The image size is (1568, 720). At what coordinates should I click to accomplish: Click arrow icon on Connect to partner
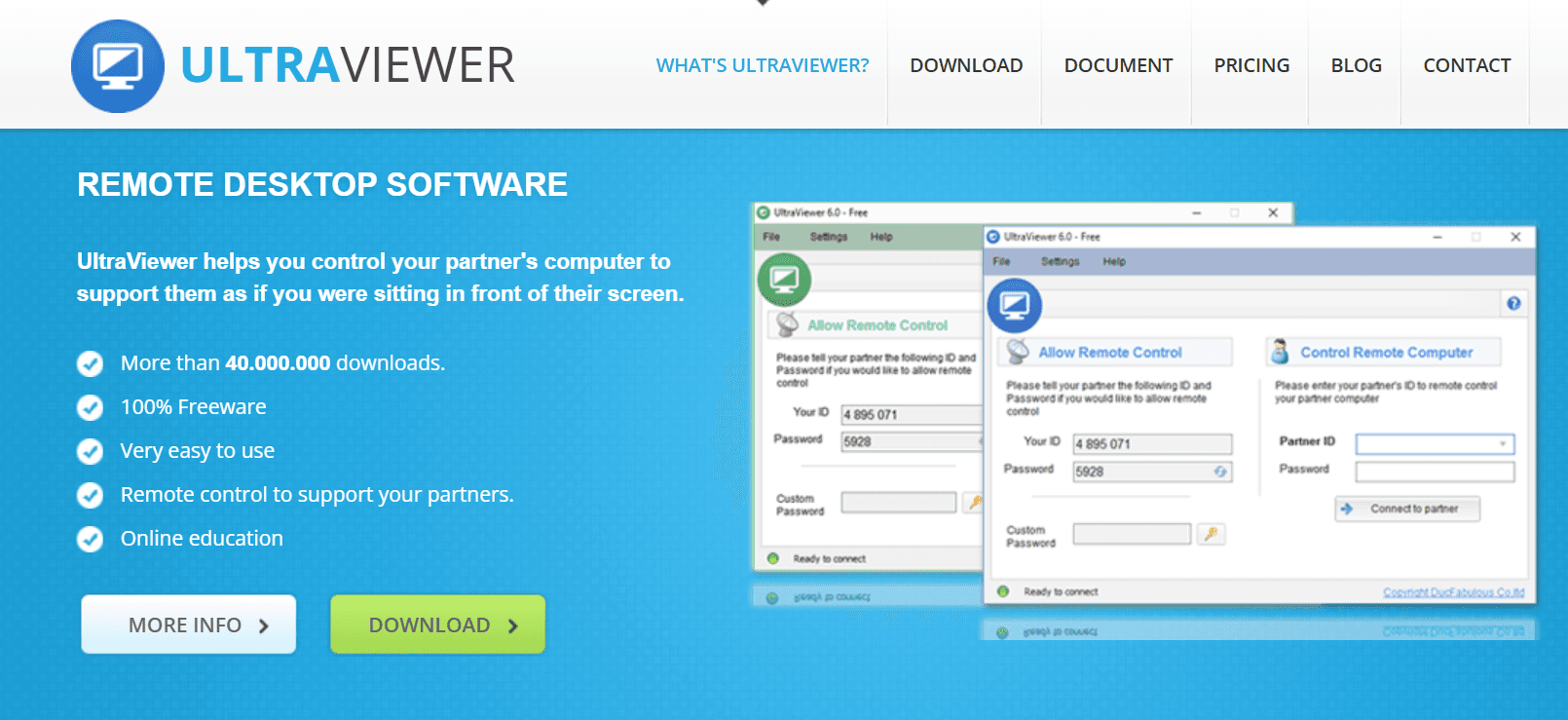(x=1347, y=509)
